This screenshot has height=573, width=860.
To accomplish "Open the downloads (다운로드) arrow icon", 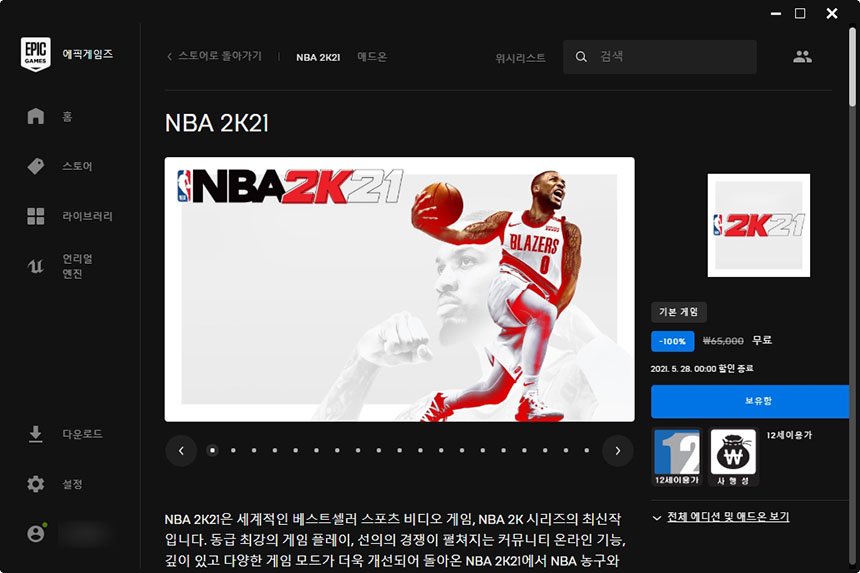I will 36,434.
